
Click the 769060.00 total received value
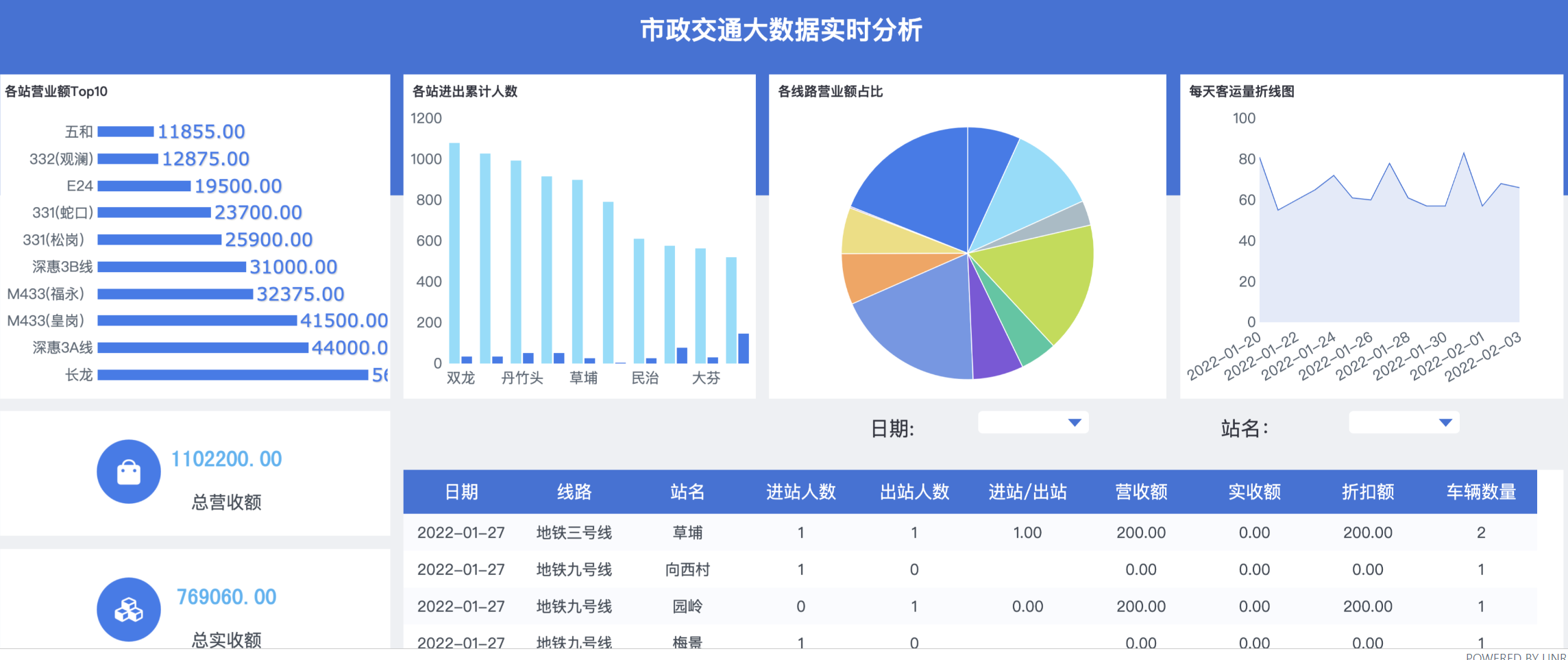(226, 597)
